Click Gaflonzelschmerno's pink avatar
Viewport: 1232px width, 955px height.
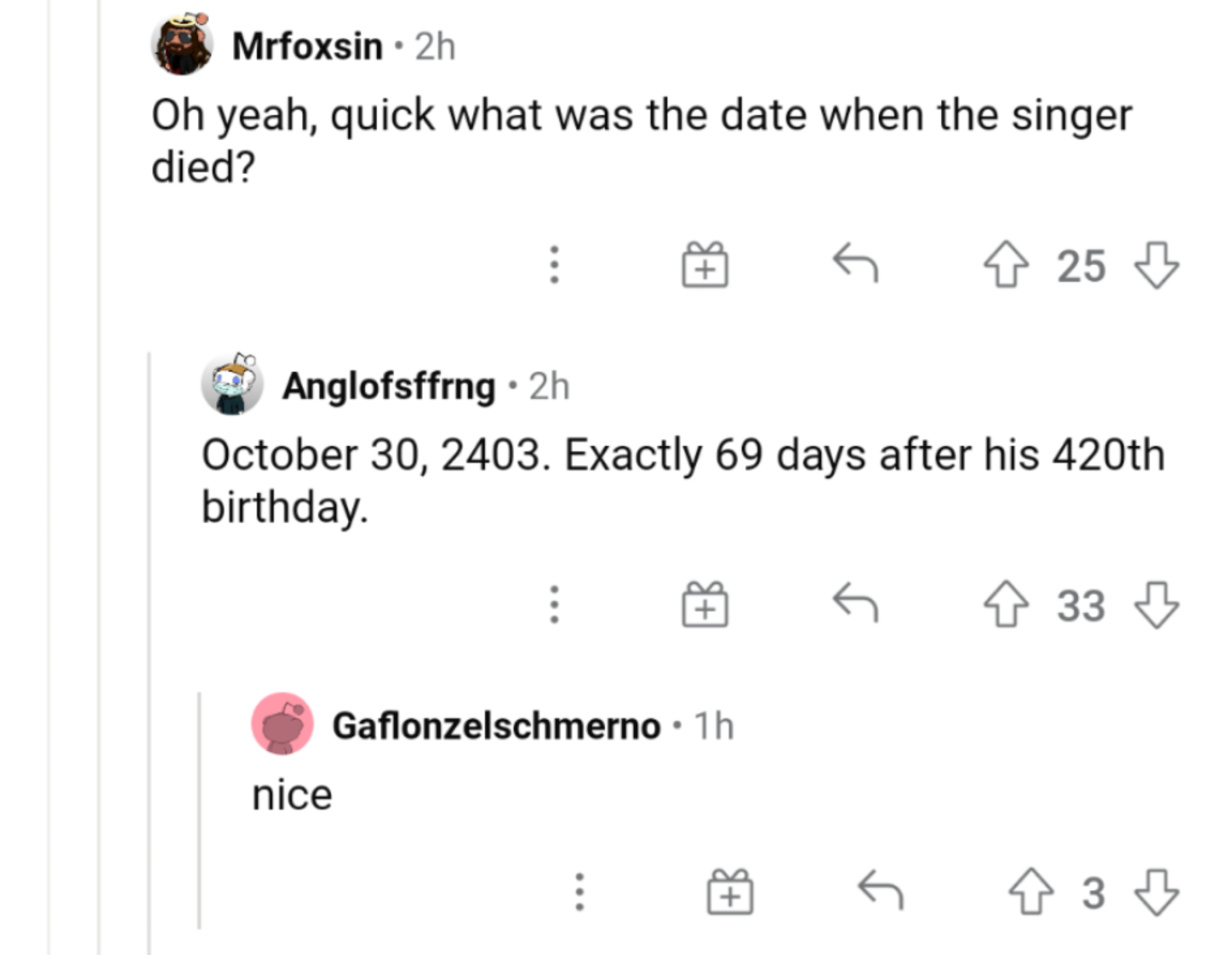tap(282, 724)
